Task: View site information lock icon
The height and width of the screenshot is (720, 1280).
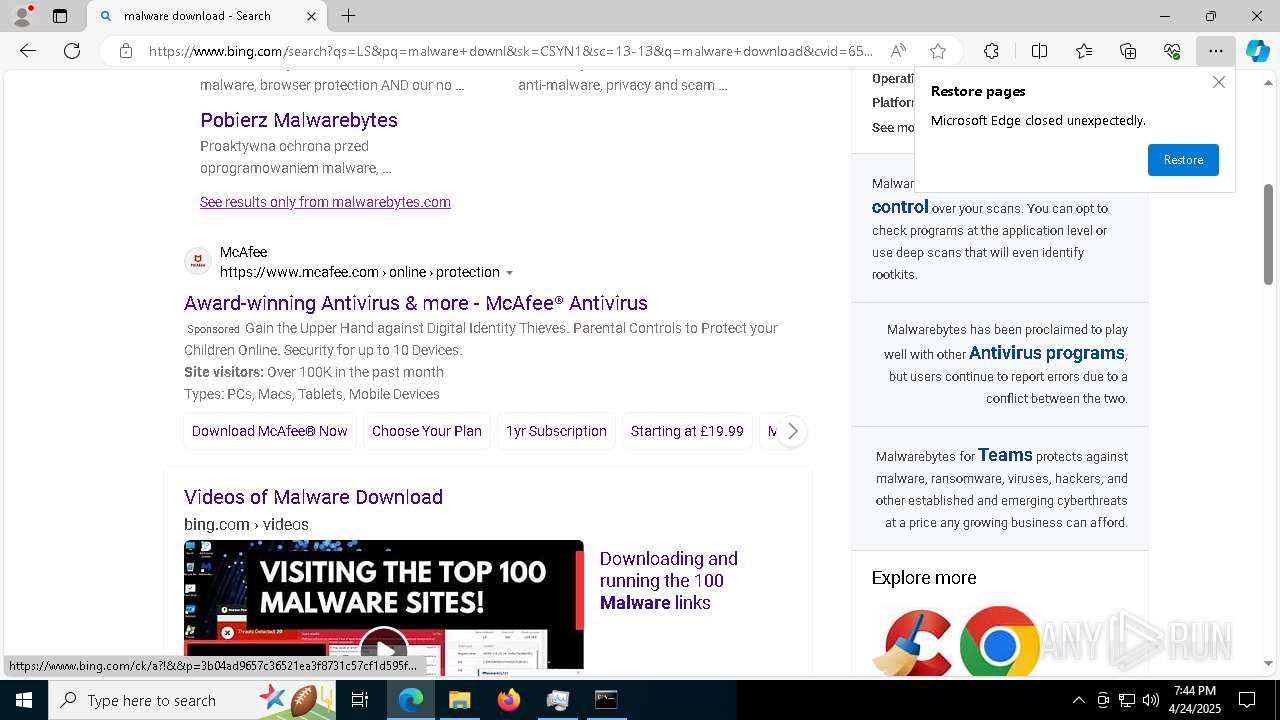Action: pyautogui.click(x=125, y=51)
